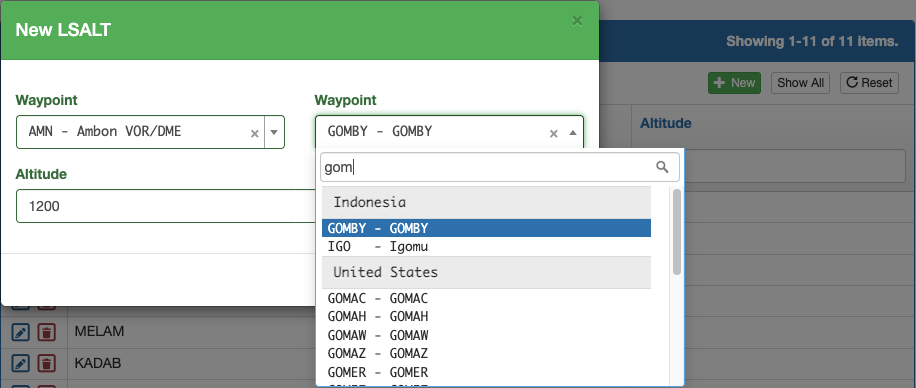Click the Show All button
The height and width of the screenshot is (388, 916).
(800, 83)
